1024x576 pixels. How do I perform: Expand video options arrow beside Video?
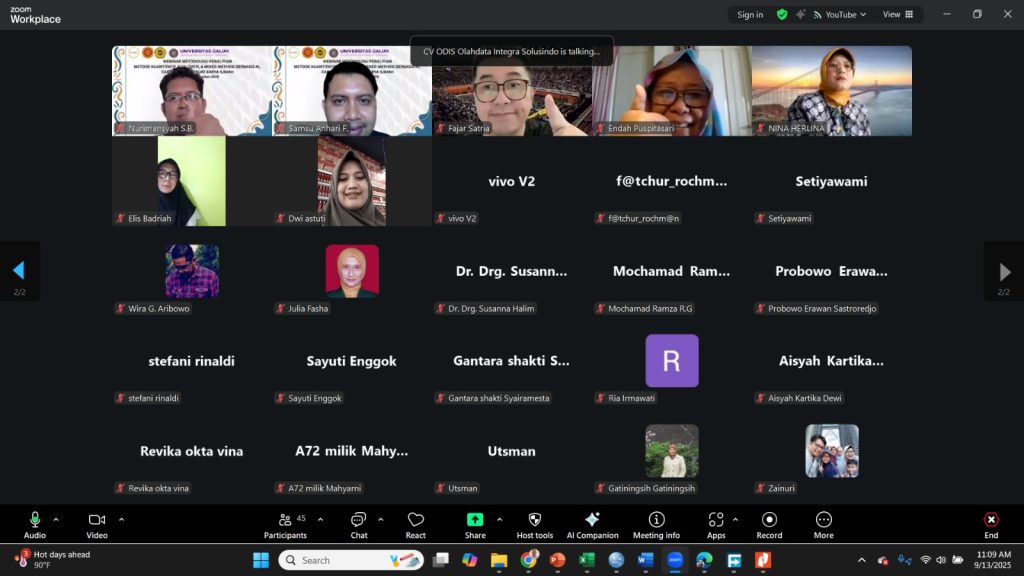[121, 519]
